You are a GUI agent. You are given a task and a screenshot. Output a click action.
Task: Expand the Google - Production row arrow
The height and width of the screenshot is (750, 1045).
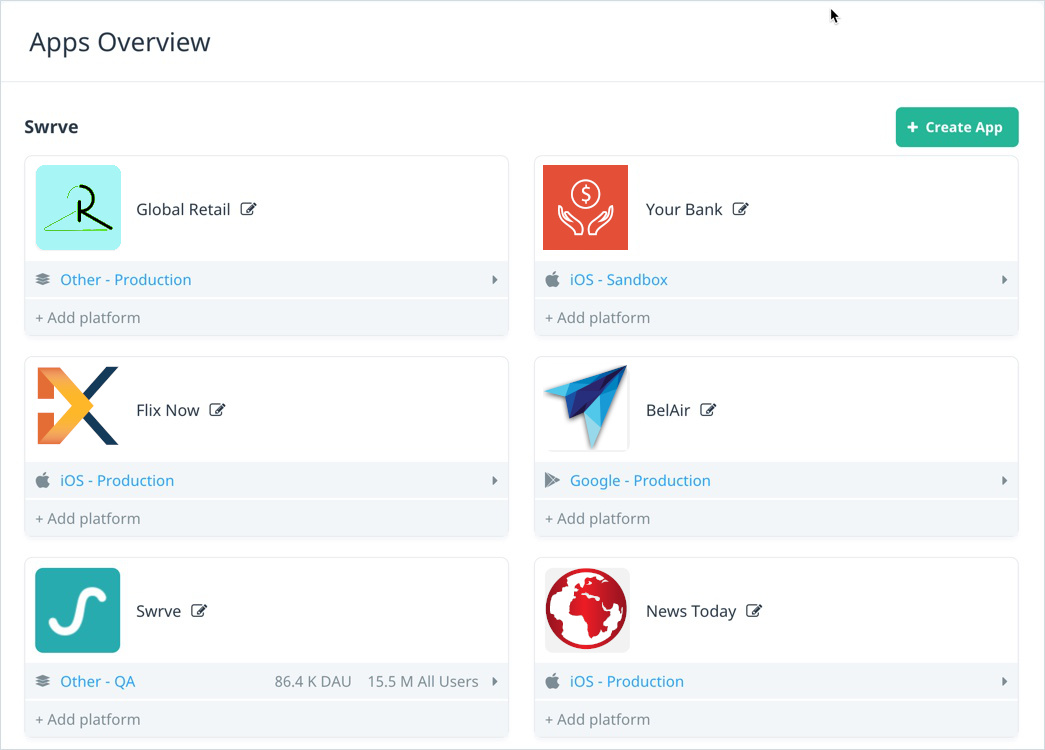coord(1004,481)
